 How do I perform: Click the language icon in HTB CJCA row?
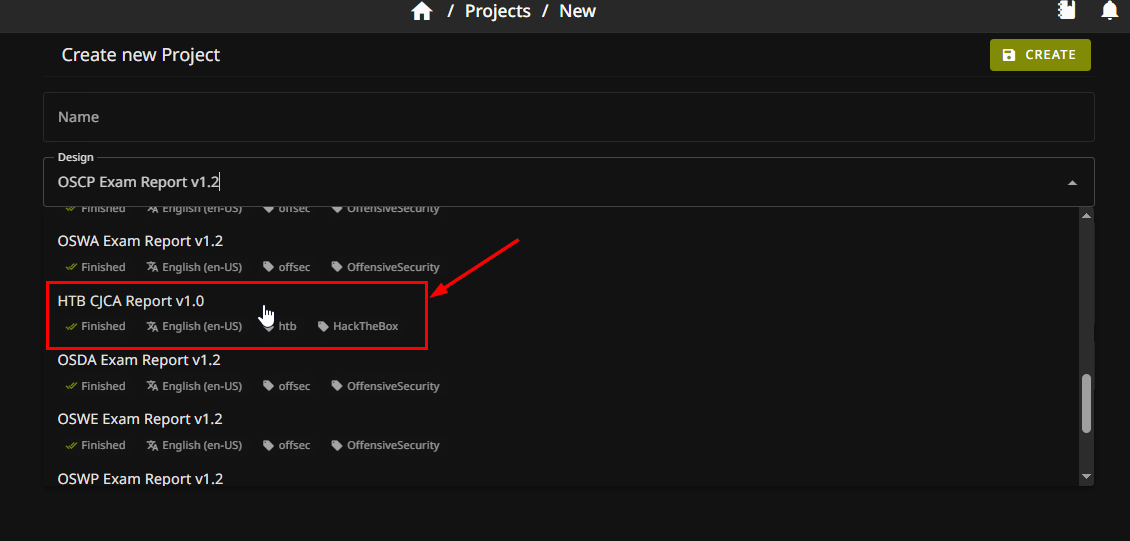pos(151,326)
